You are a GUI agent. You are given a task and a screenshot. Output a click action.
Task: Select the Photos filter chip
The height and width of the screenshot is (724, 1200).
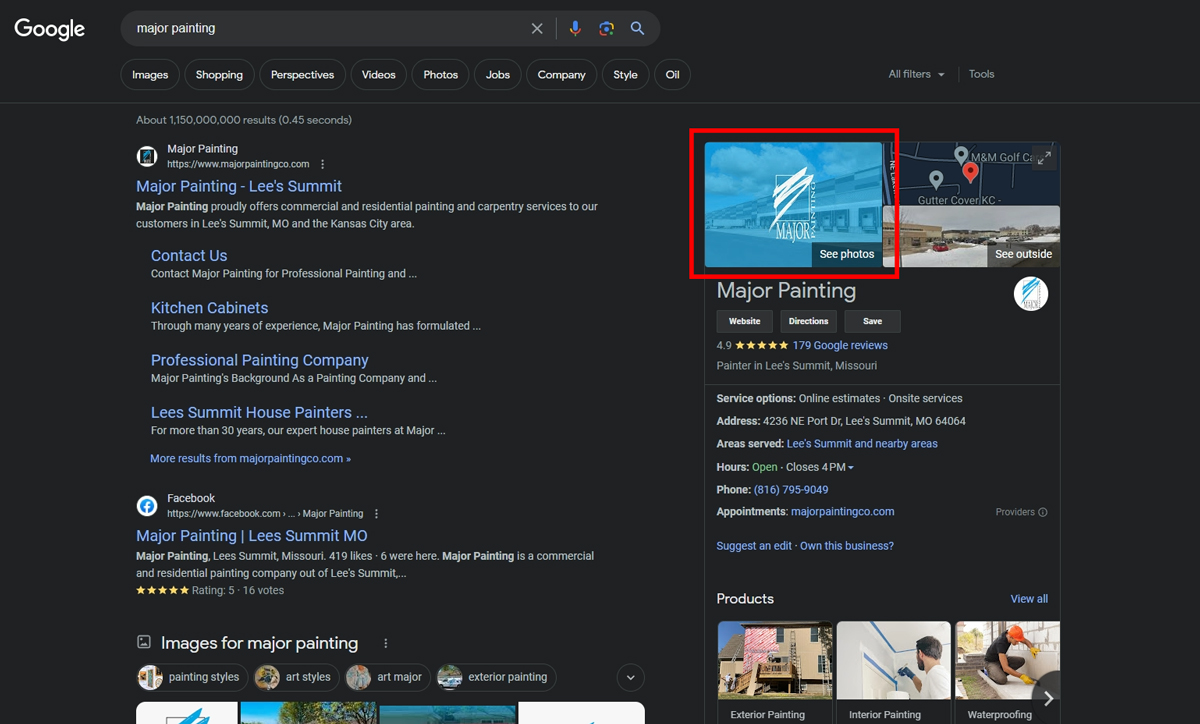click(440, 75)
